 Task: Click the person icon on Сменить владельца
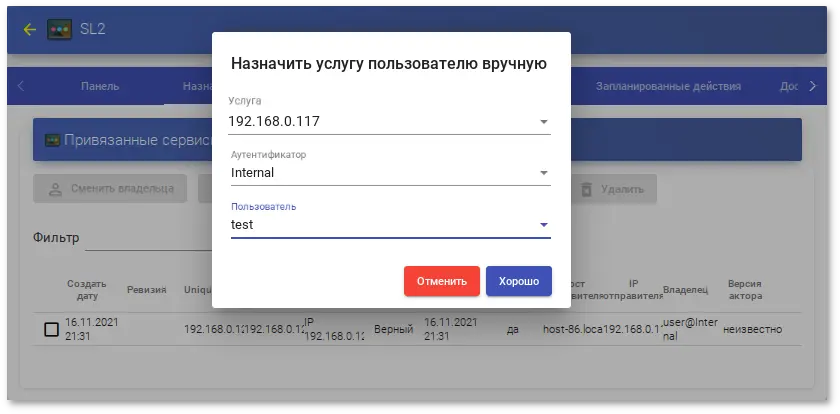coord(55,189)
